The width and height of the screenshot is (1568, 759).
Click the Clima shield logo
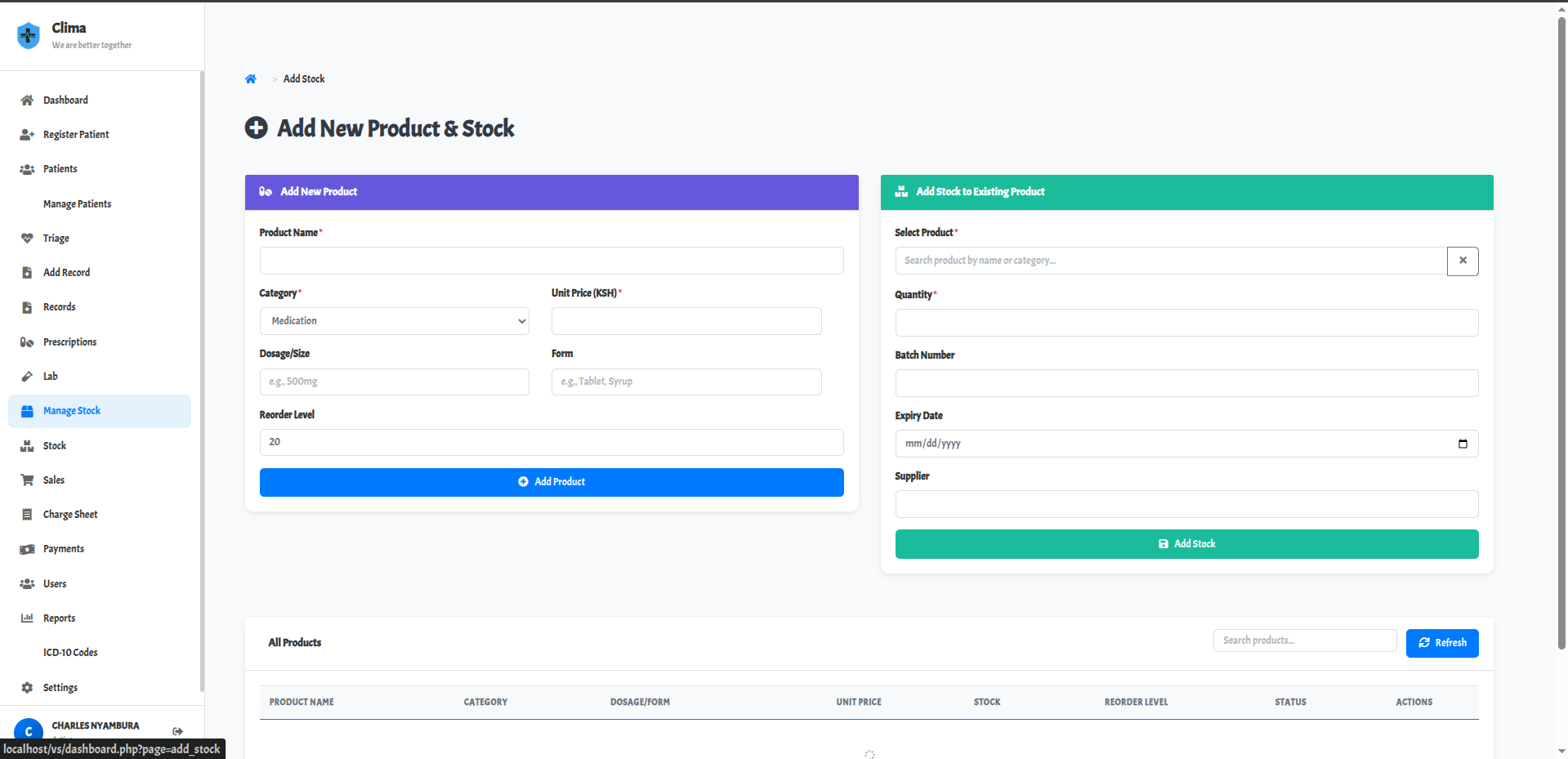pos(29,35)
